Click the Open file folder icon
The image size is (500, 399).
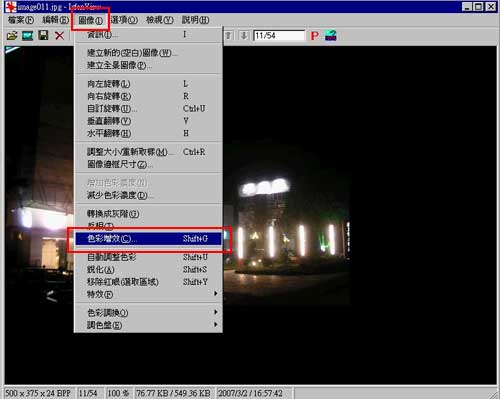coord(12,36)
